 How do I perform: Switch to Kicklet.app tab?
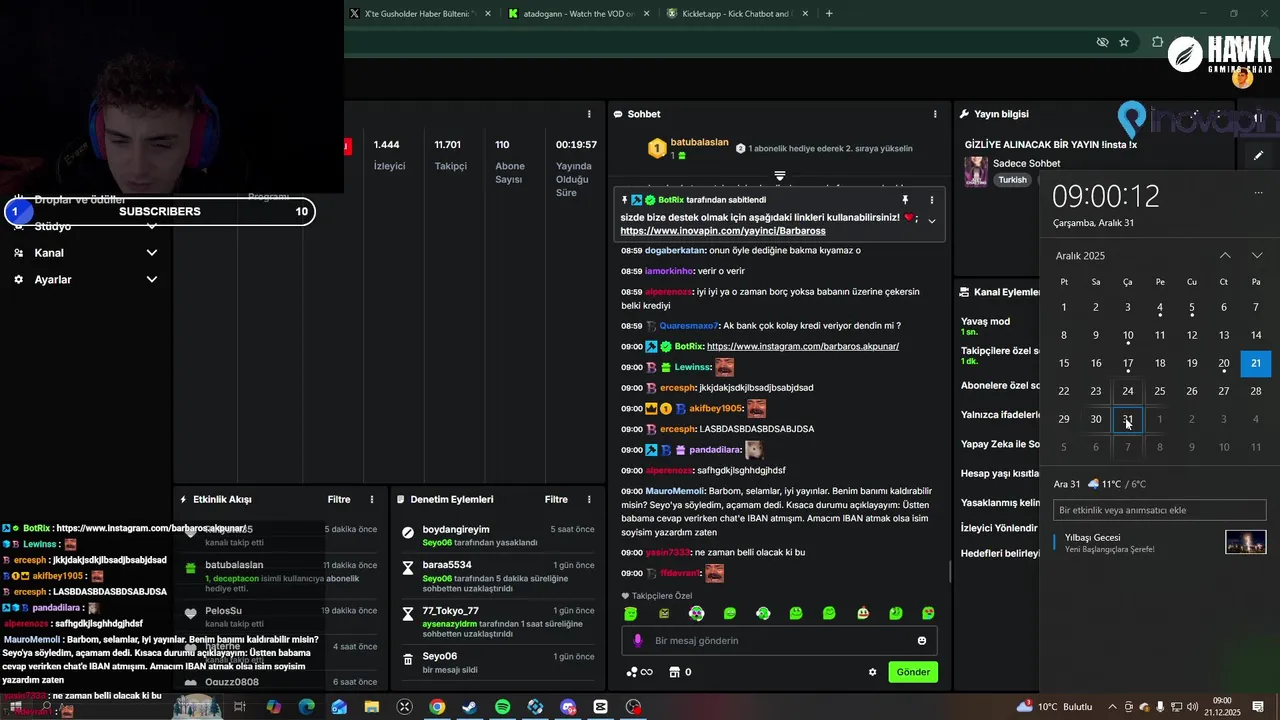pyautogui.click(x=736, y=14)
